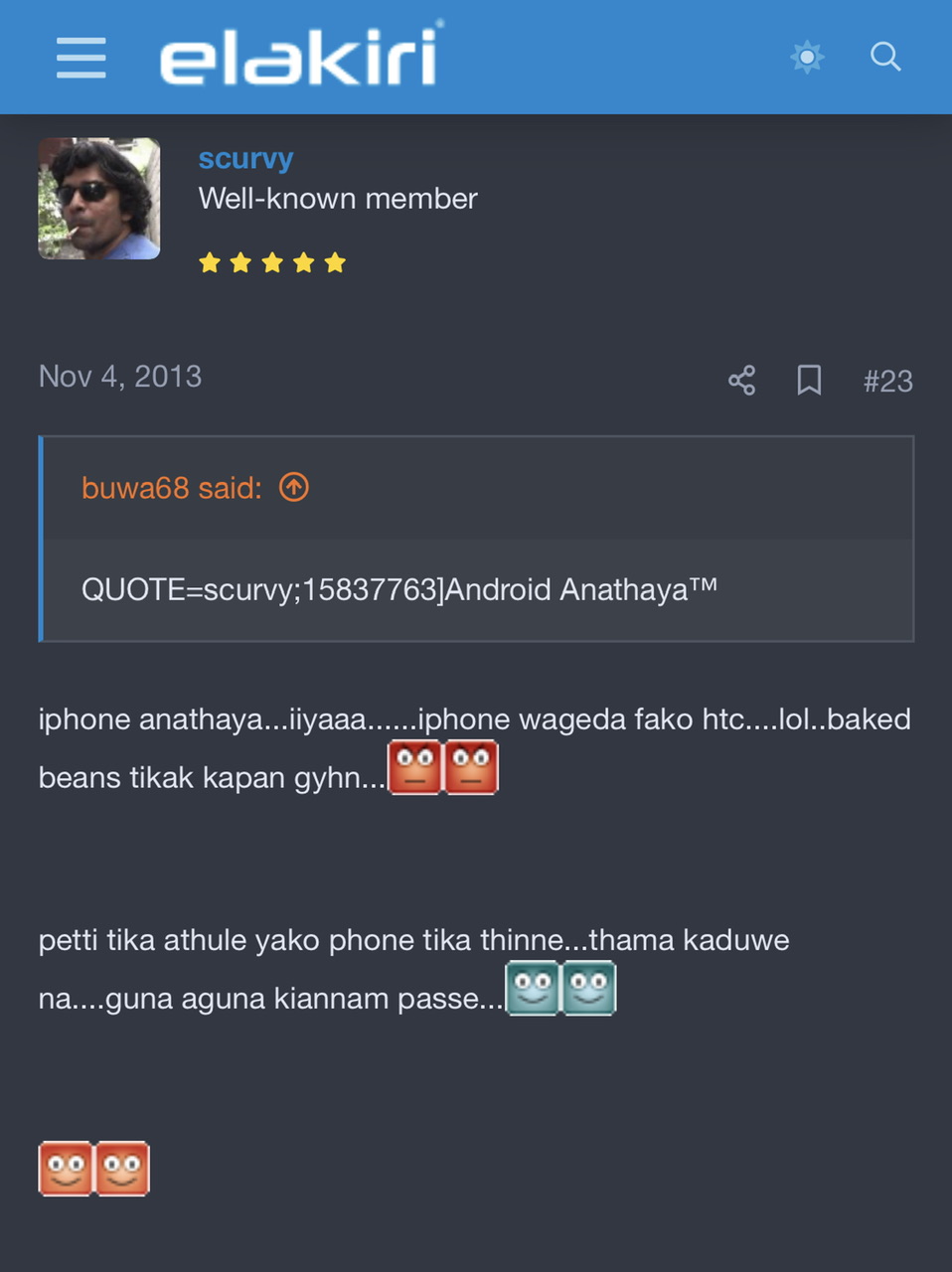Viewport: 952px width, 1272px height.
Task: Bookmark this post with bookmark icon
Action: click(809, 380)
